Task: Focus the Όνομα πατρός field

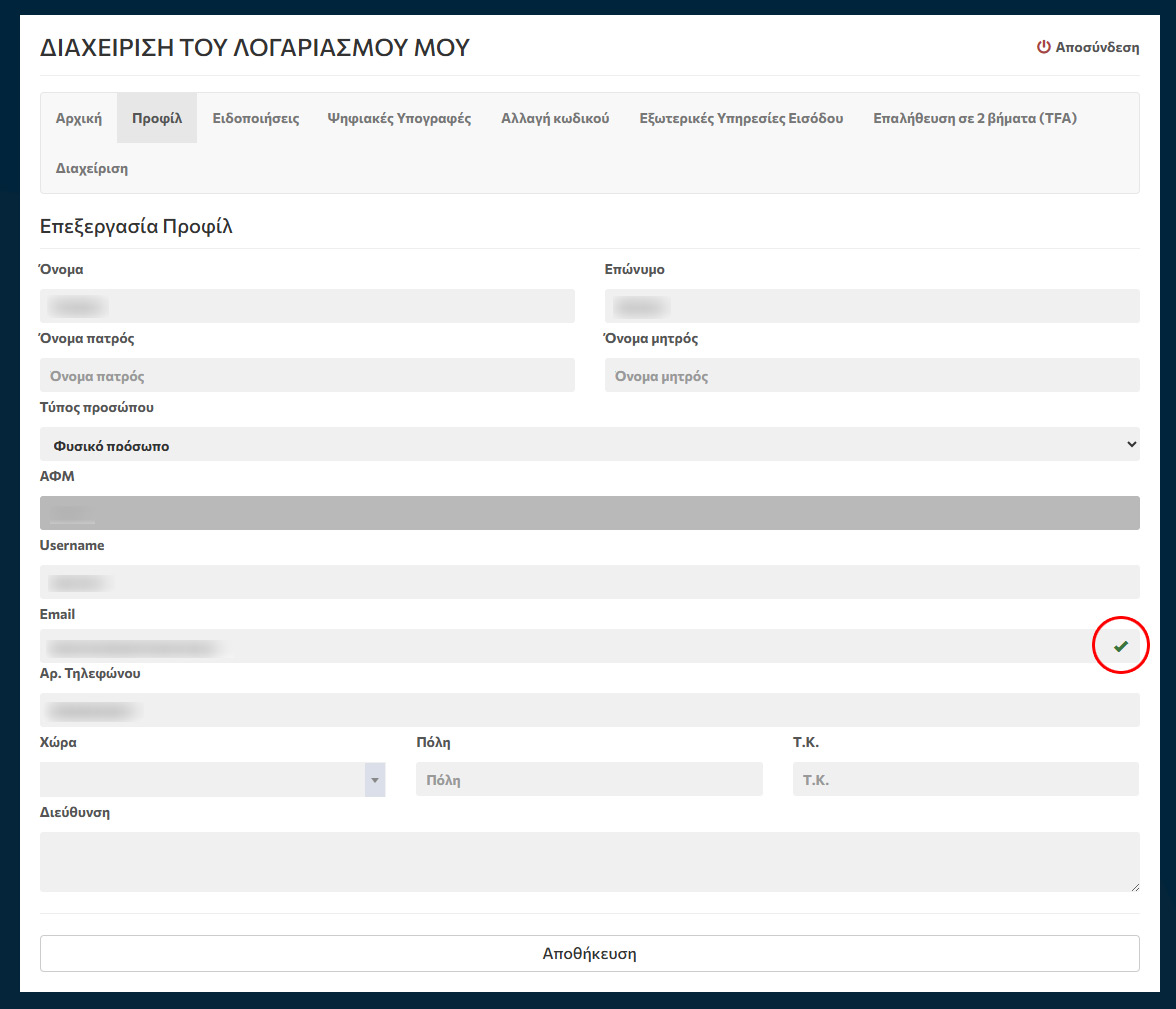Action: [308, 375]
